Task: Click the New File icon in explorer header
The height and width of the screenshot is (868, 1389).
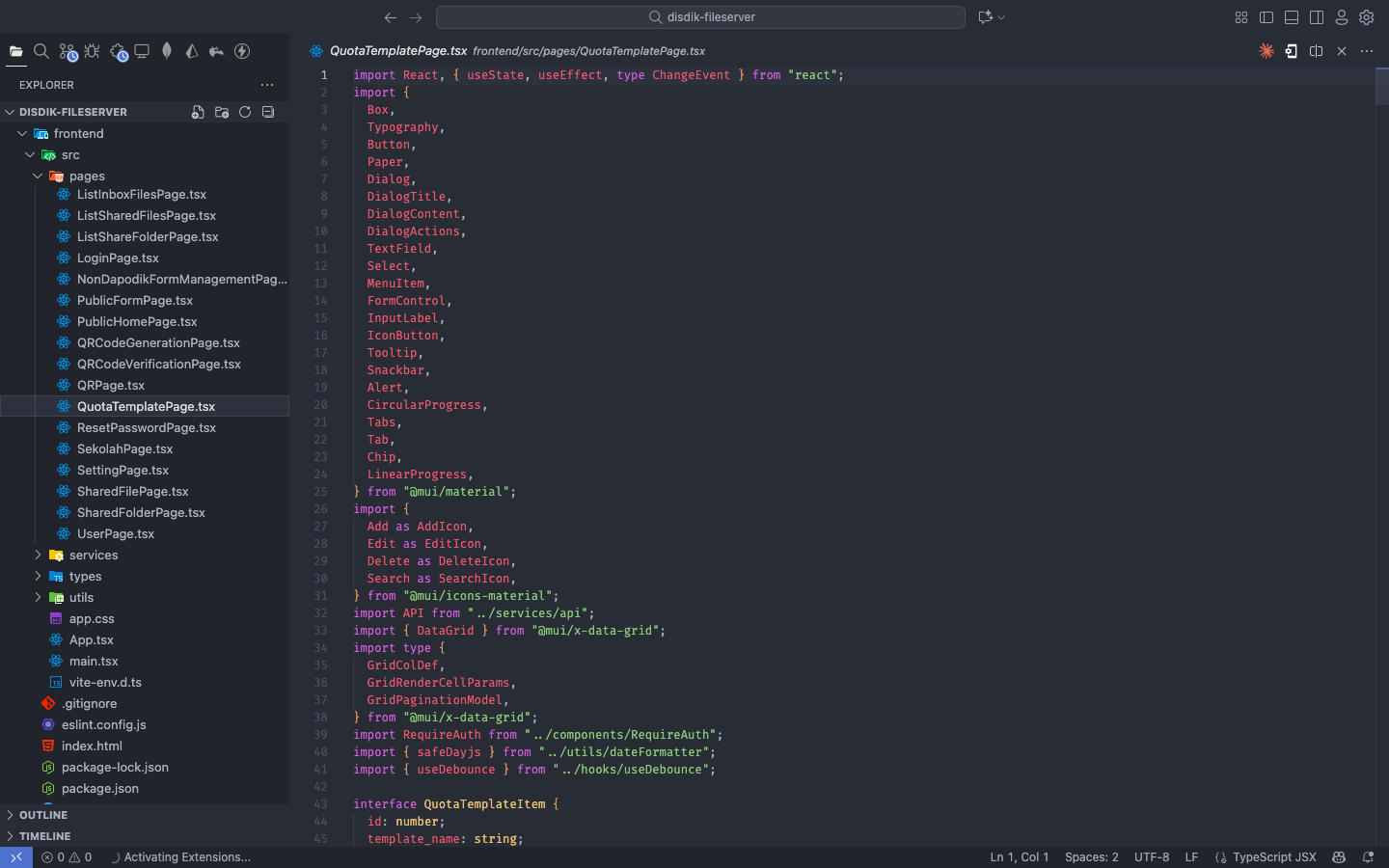Action: pyautogui.click(x=198, y=112)
